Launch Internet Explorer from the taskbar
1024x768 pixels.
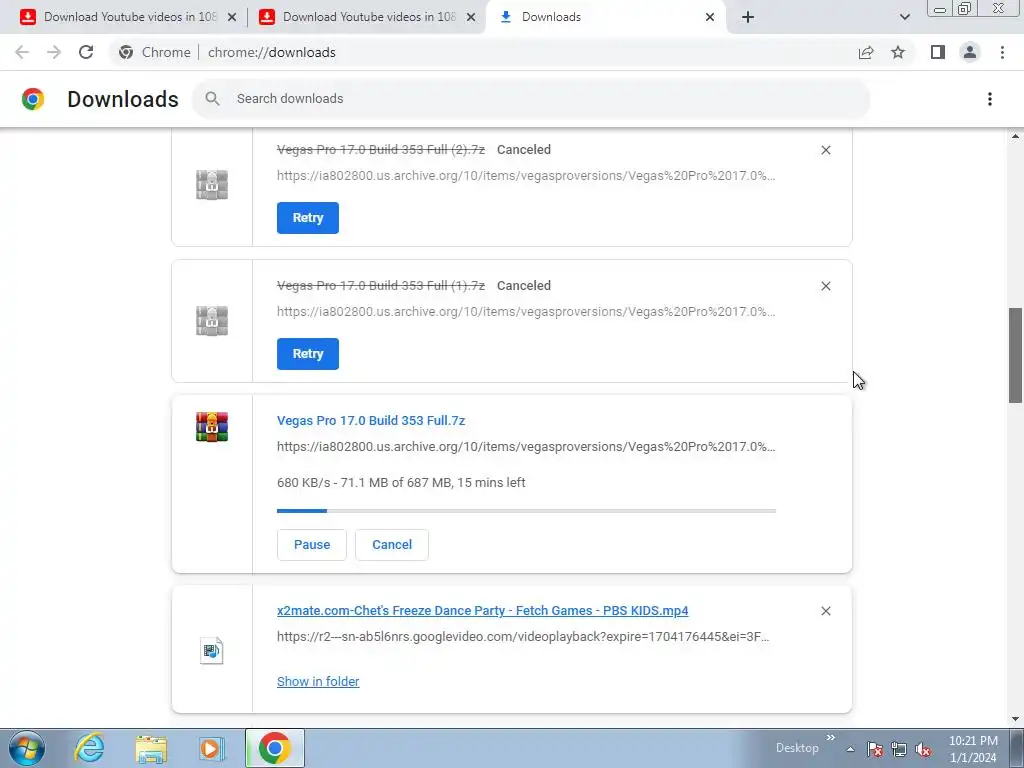pos(89,748)
